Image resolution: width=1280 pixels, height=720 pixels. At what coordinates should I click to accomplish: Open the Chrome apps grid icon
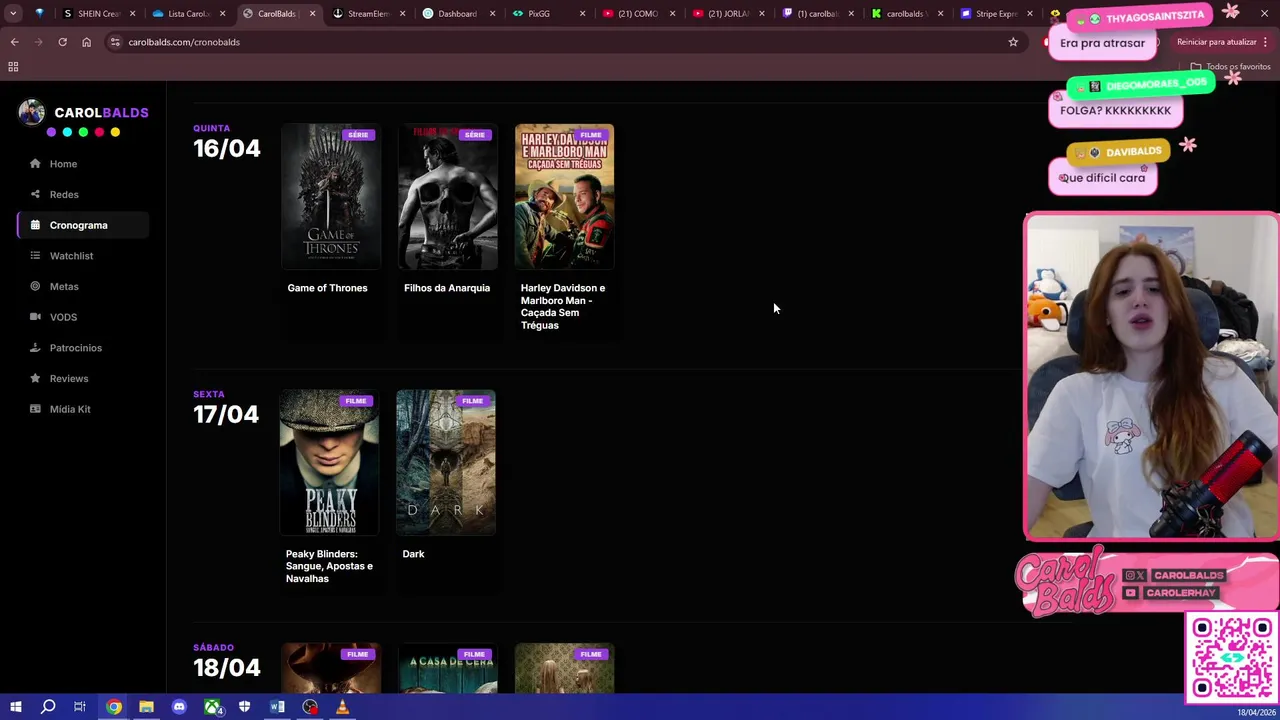pos(13,67)
